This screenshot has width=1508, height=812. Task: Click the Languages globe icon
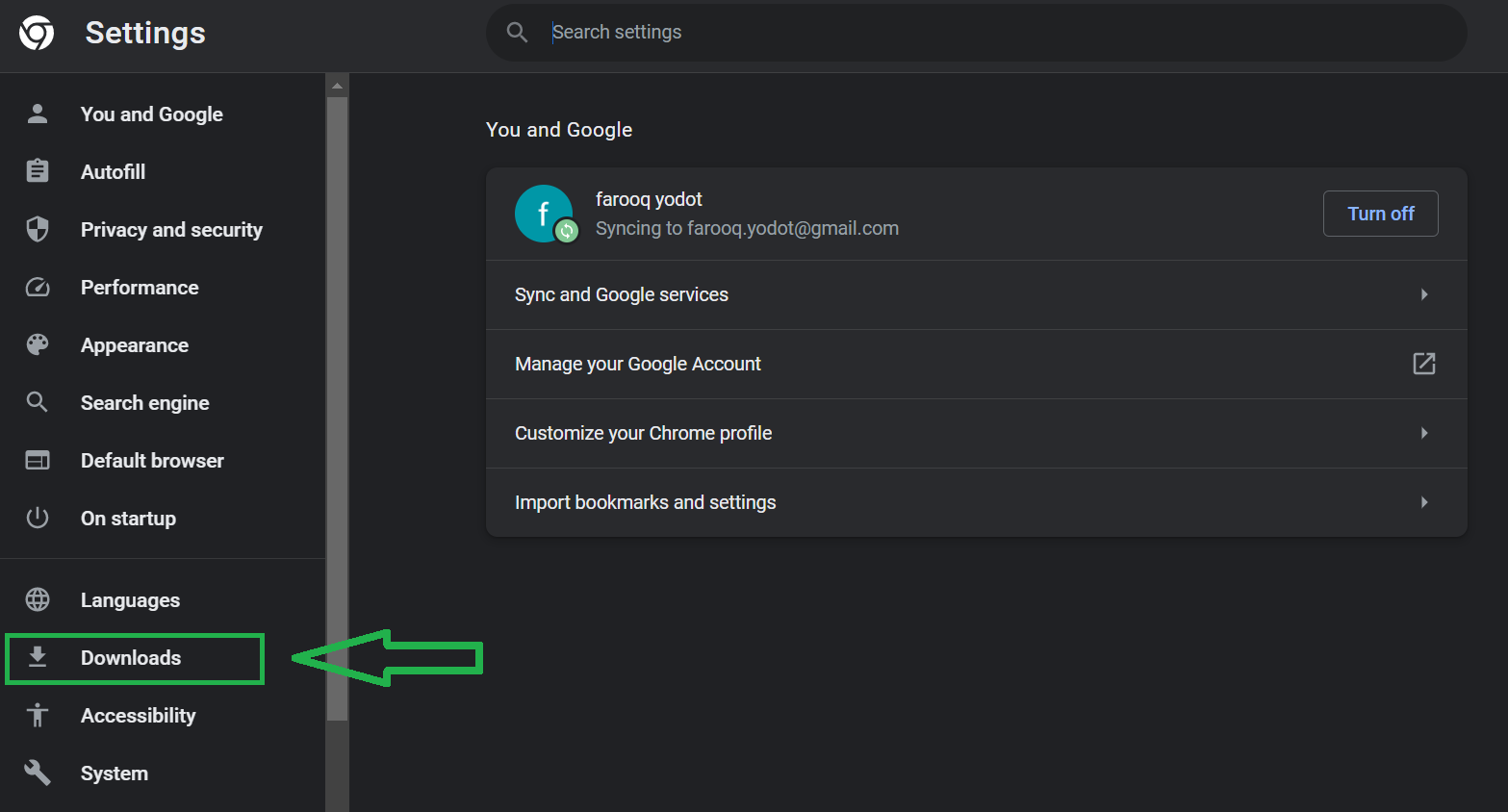(x=37, y=599)
